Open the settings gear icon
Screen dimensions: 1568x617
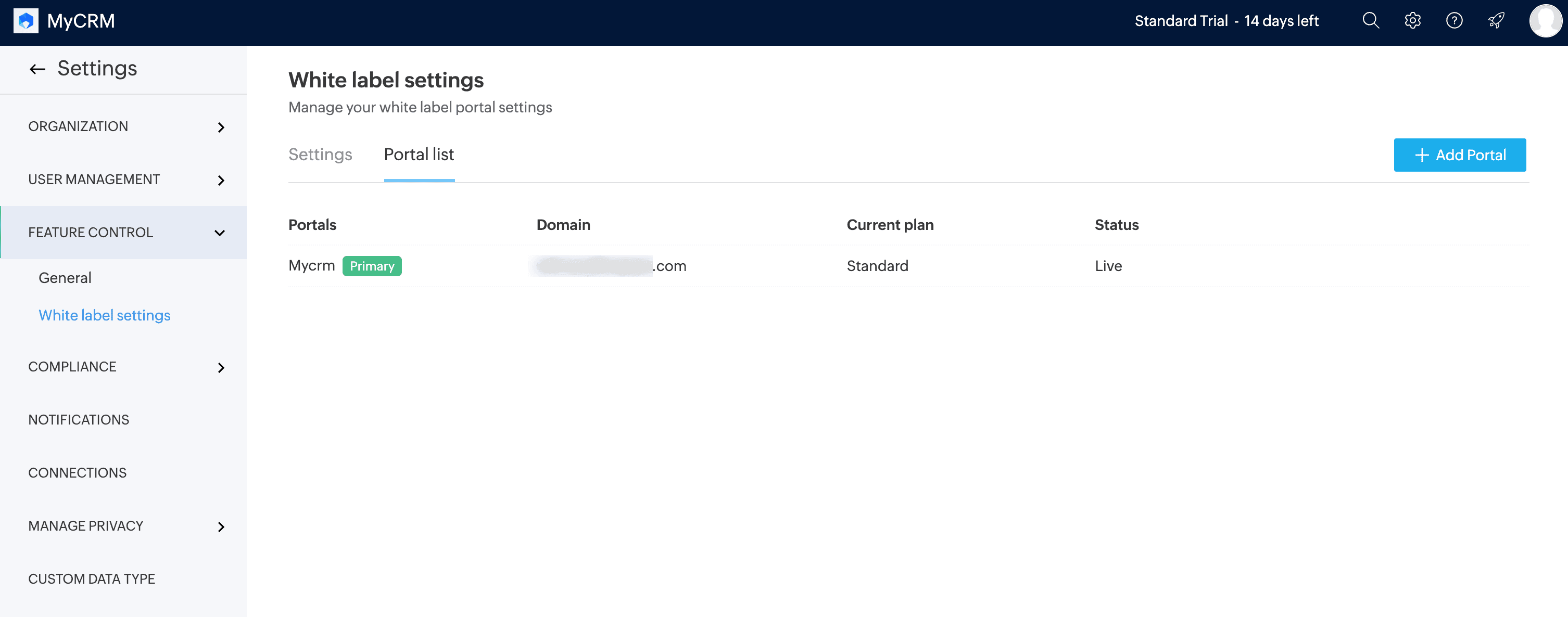coord(1412,21)
